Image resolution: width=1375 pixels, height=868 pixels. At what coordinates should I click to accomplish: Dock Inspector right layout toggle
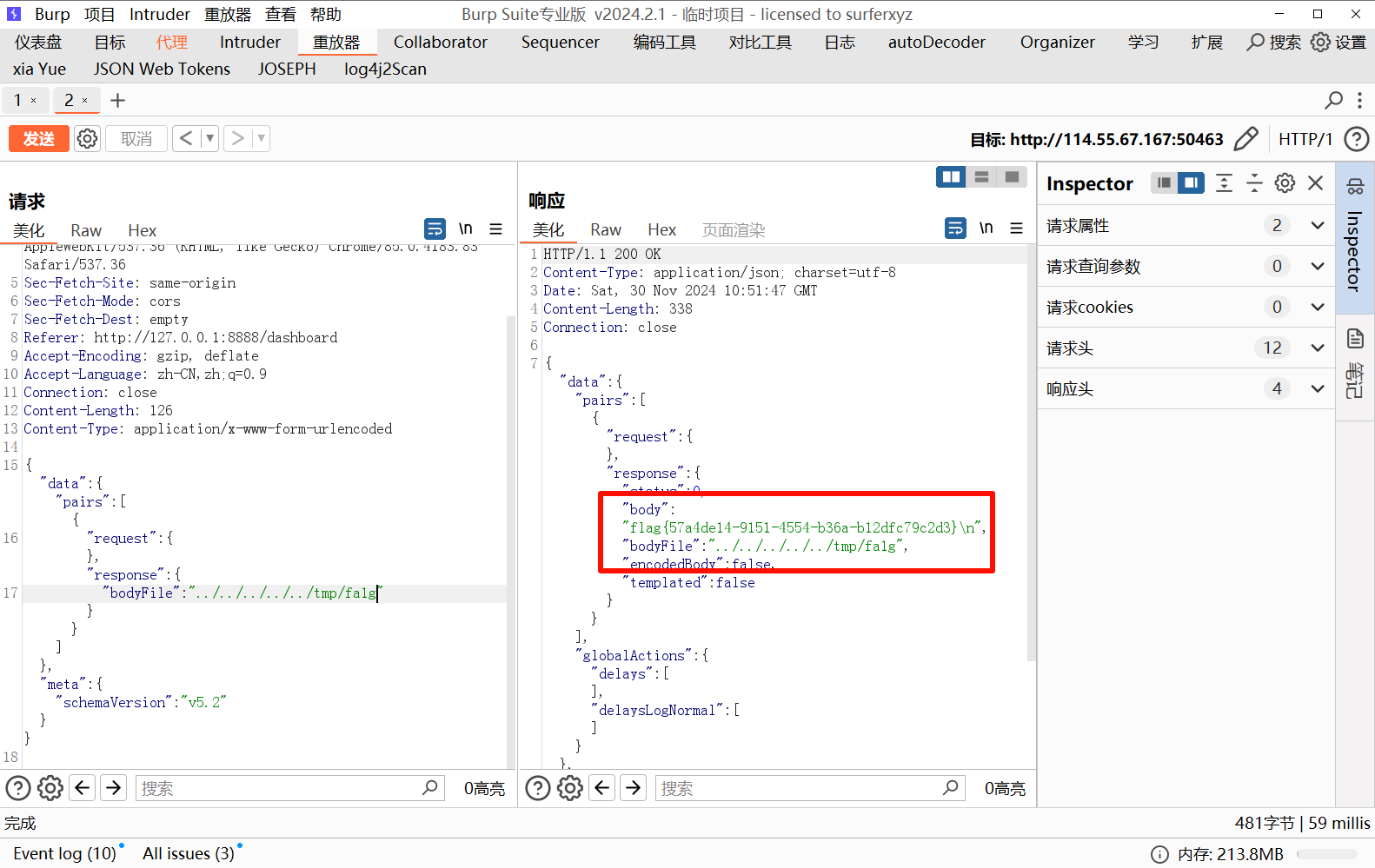pyautogui.click(x=1191, y=182)
